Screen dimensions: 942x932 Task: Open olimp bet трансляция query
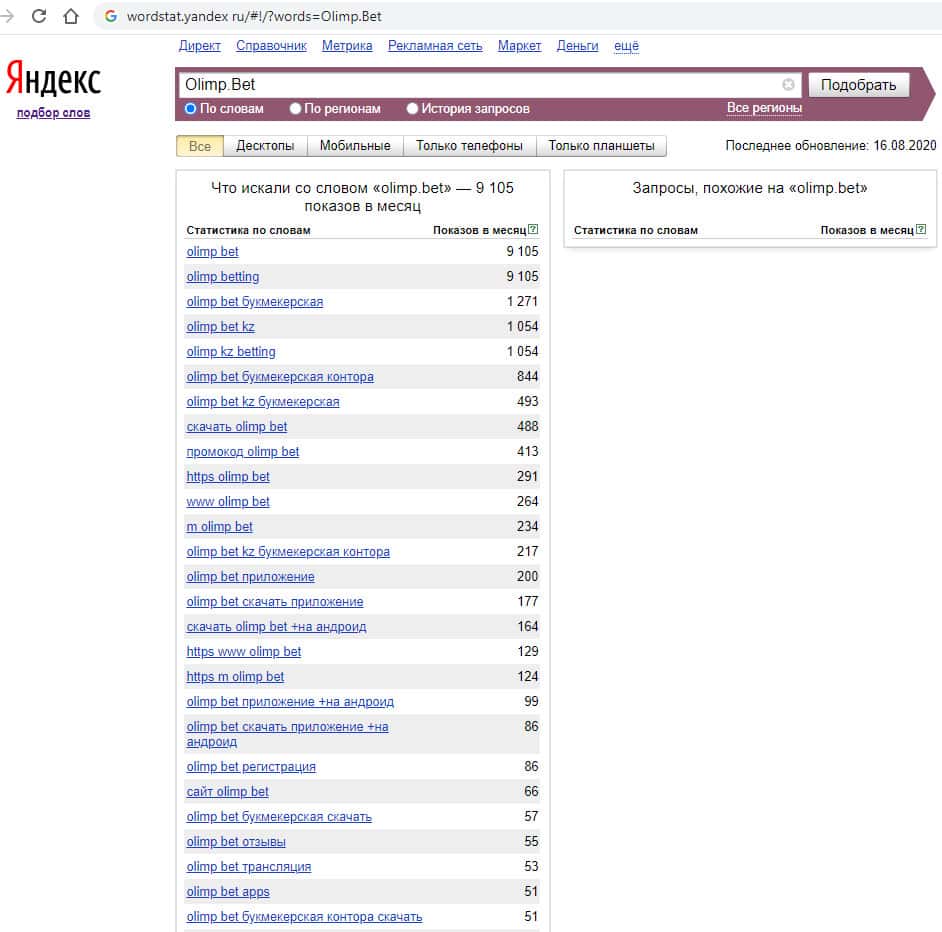click(249, 867)
